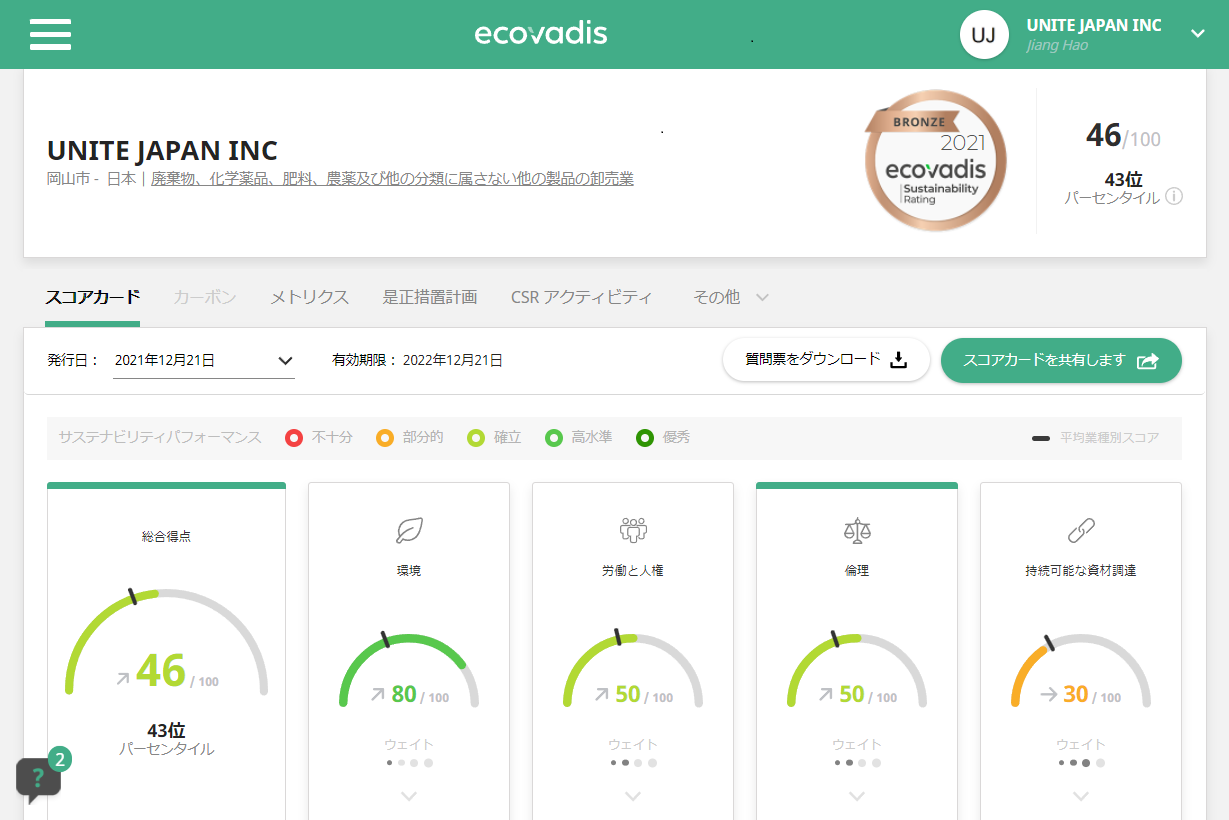Open the help chat question mark icon
The image size is (1229, 820).
tap(38, 780)
